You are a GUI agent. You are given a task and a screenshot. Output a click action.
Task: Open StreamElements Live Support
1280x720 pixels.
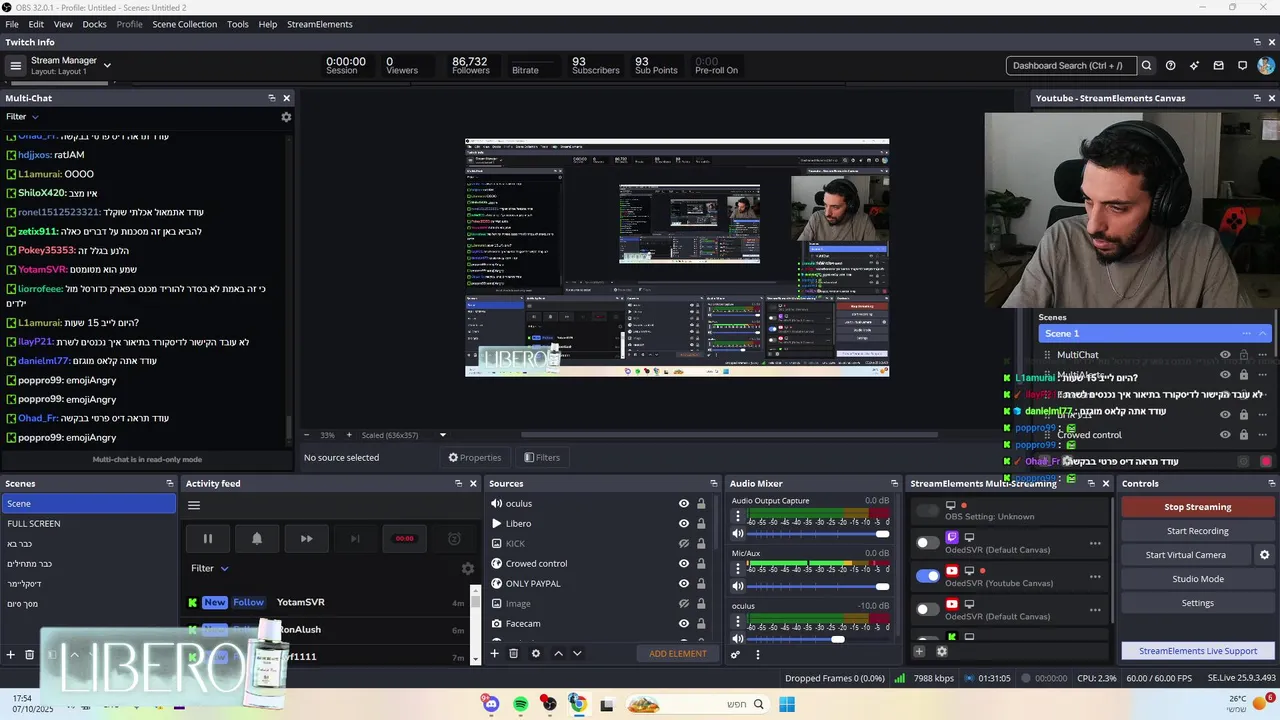pos(1197,651)
